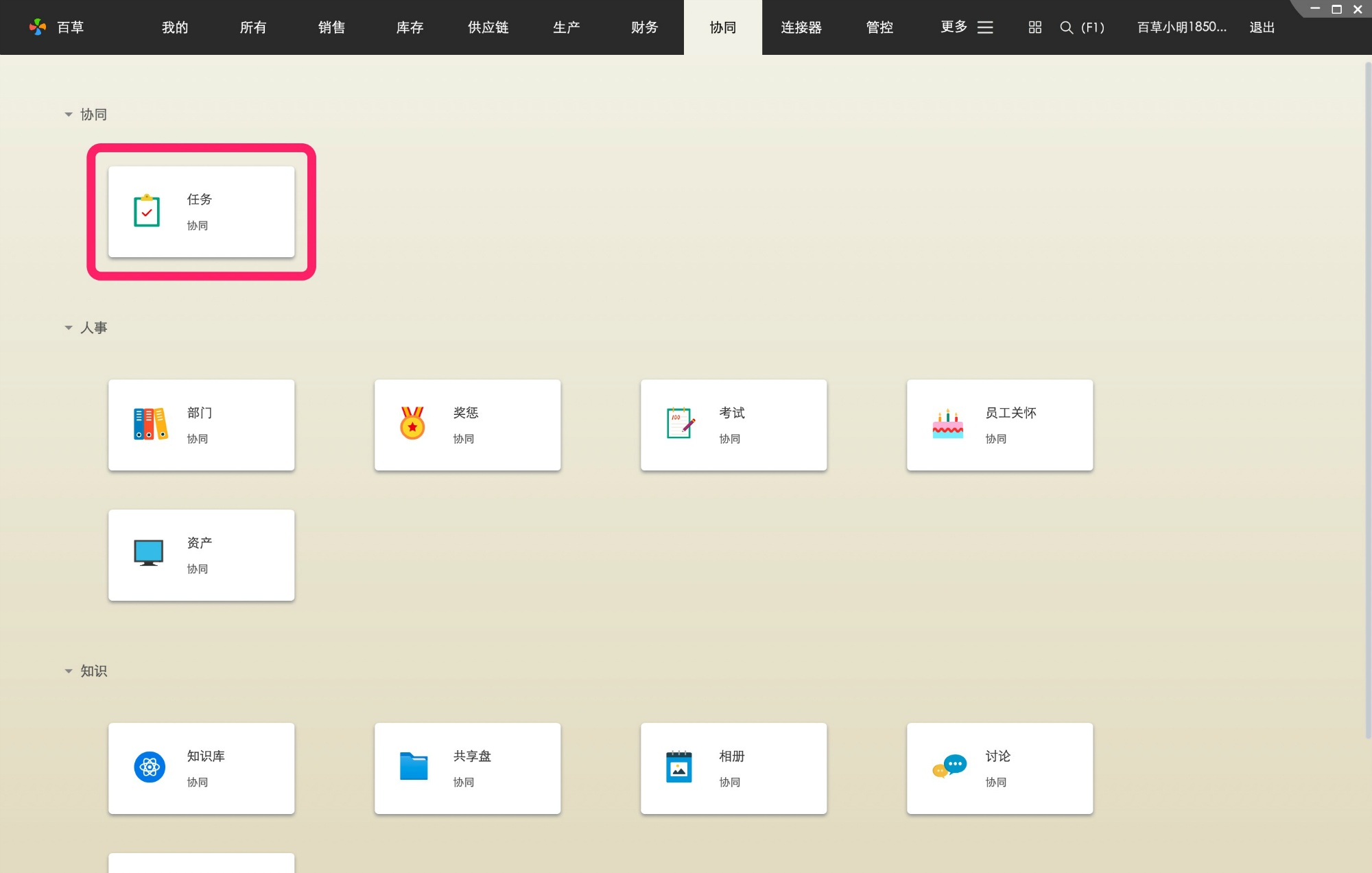The width and height of the screenshot is (1372, 873).
Task: Click the 共享盘 card title text
Action: click(x=472, y=756)
